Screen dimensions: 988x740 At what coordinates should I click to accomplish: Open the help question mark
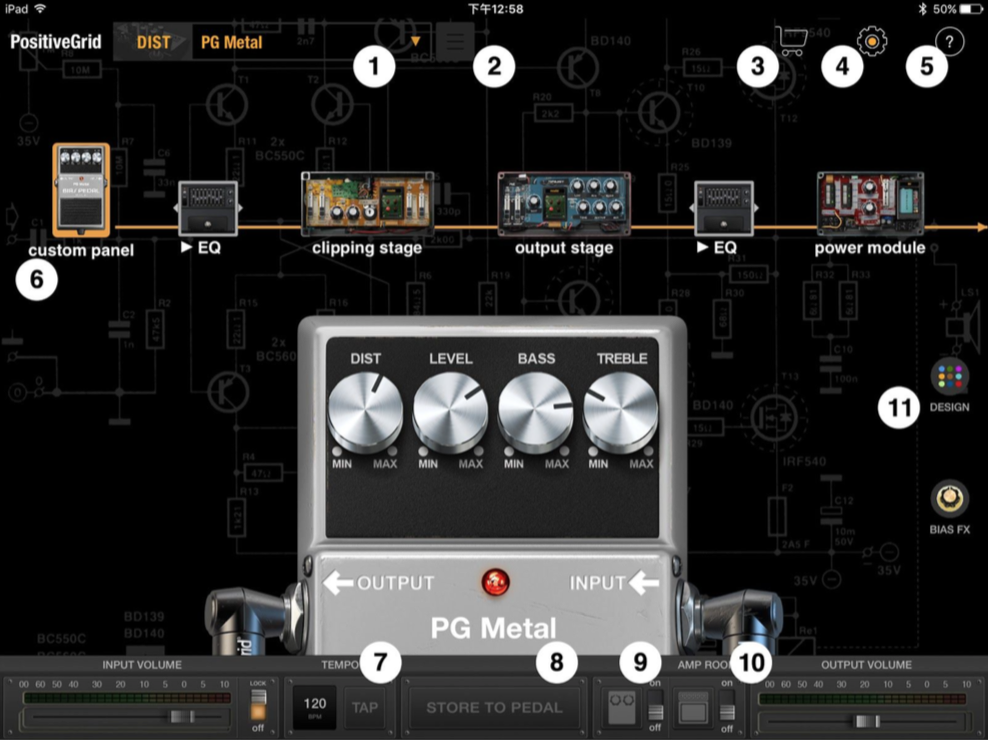(x=950, y=42)
